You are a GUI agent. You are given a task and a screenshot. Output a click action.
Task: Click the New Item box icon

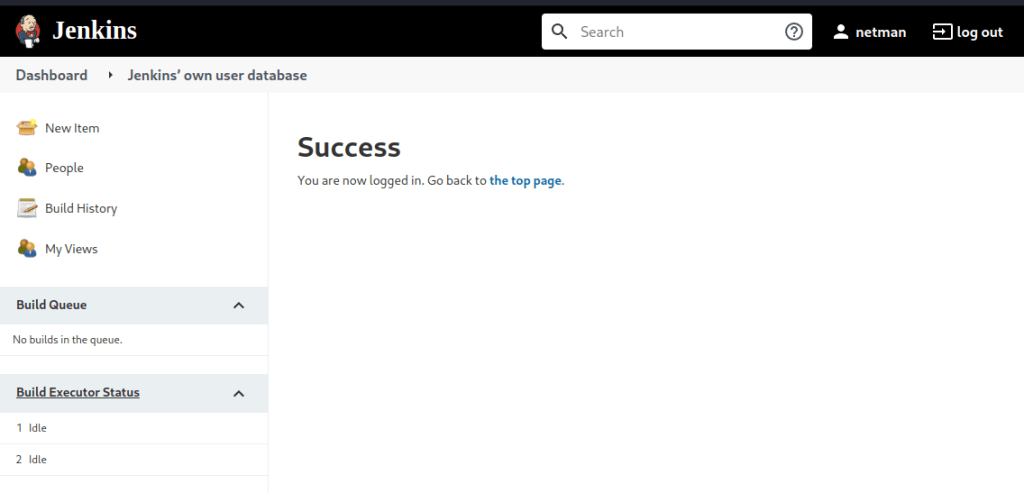click(27, 128)
